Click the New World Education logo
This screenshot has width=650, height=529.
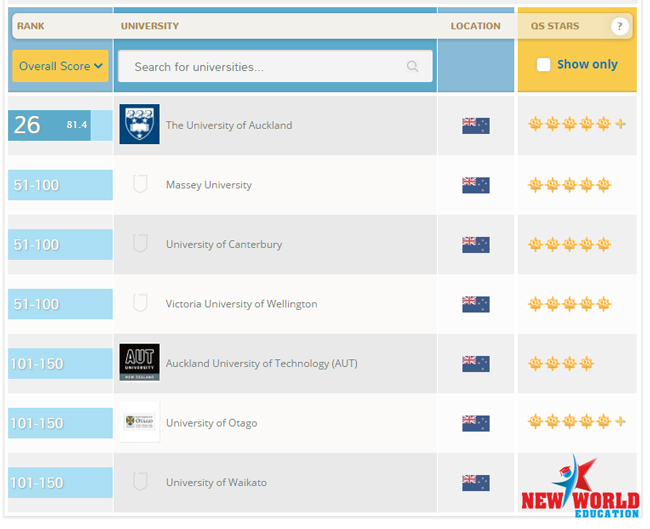pos(581,488)
